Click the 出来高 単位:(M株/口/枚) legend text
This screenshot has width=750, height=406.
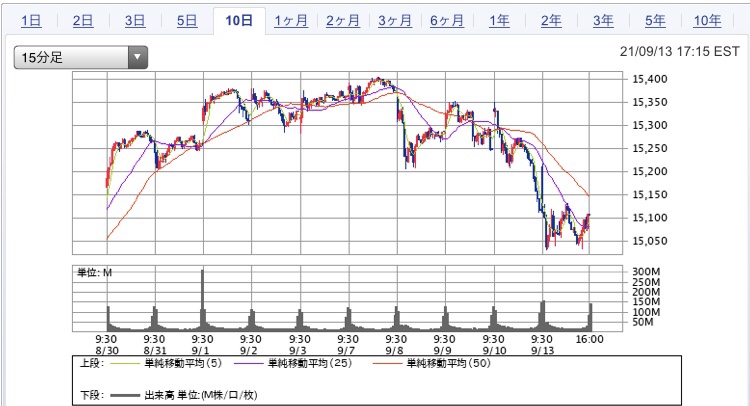click(201, 395)
